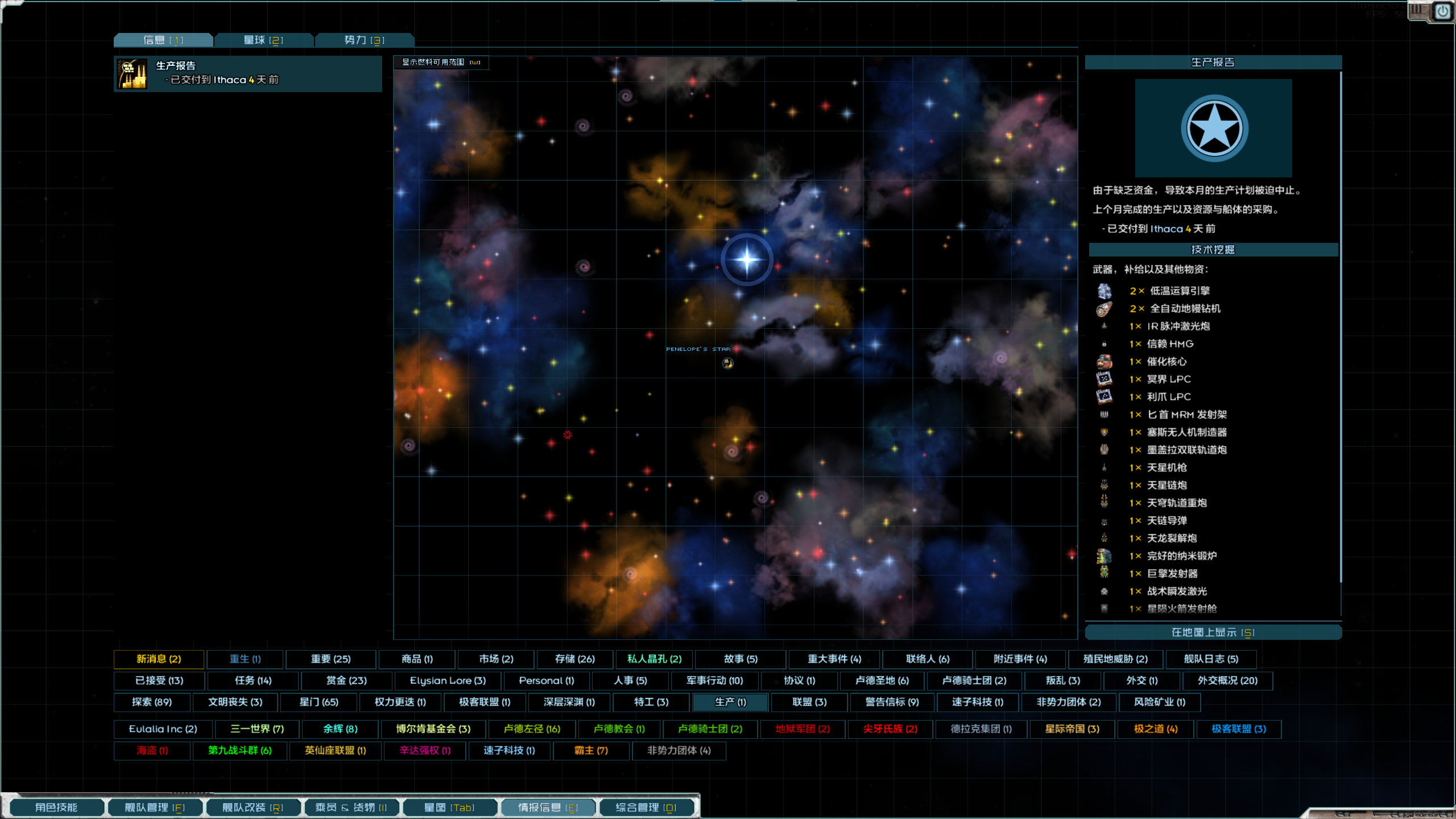Toggle the 探索 (89) filter tag
Viewport: 1456px width, 819px height.
pos(152,702)
